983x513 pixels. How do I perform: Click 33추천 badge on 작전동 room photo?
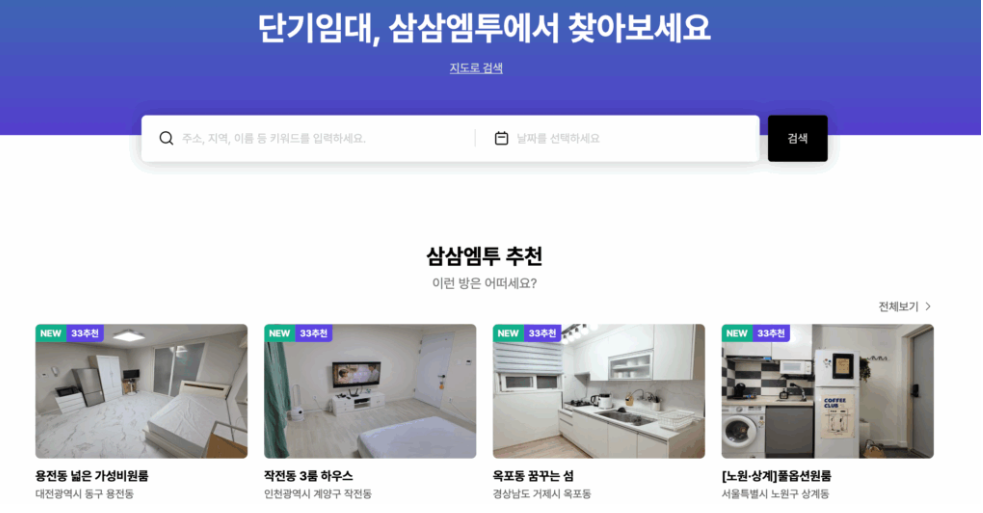[x=313, y=333]
